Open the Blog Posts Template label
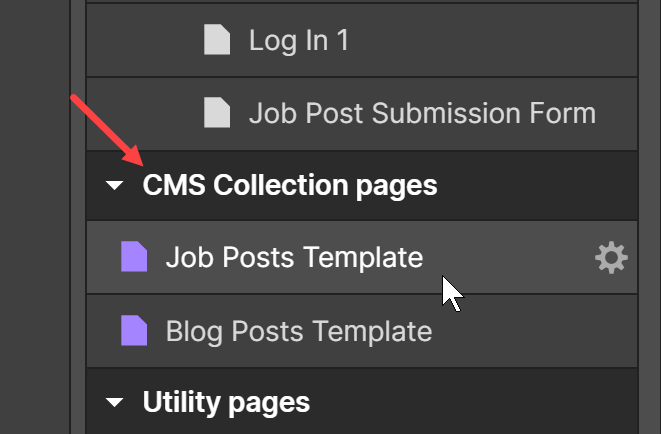 pyautogui.click(x=299, y=331)
